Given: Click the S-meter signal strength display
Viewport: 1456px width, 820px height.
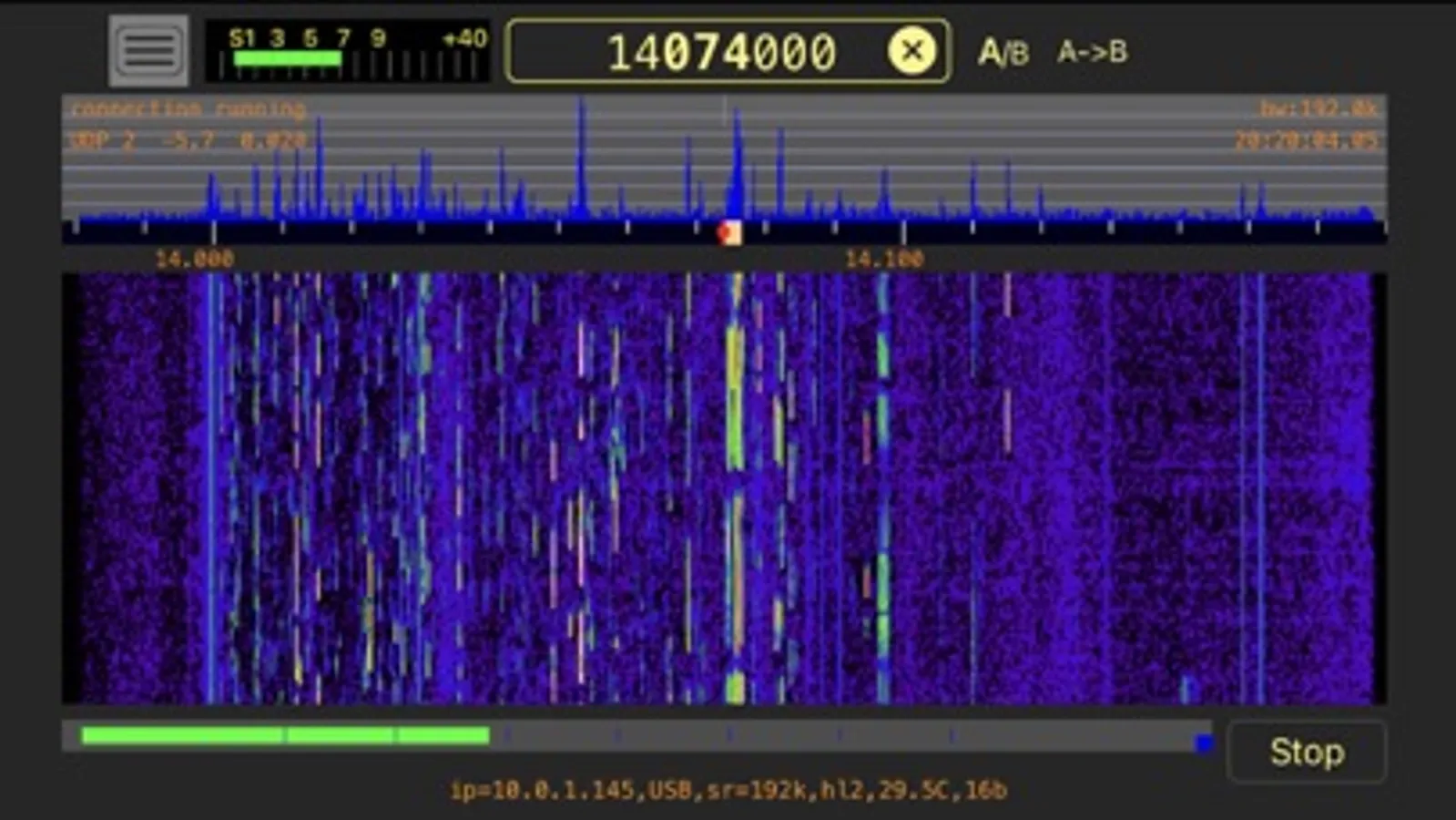Looking at the screenshot, I should [347, 51].
